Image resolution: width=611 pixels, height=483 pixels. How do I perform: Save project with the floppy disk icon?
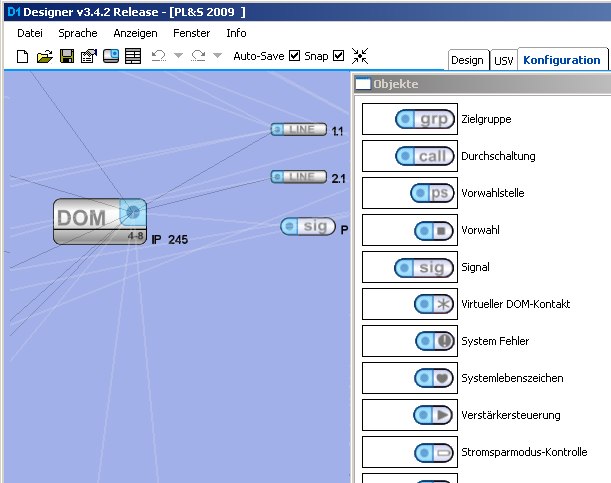point(67,56)
